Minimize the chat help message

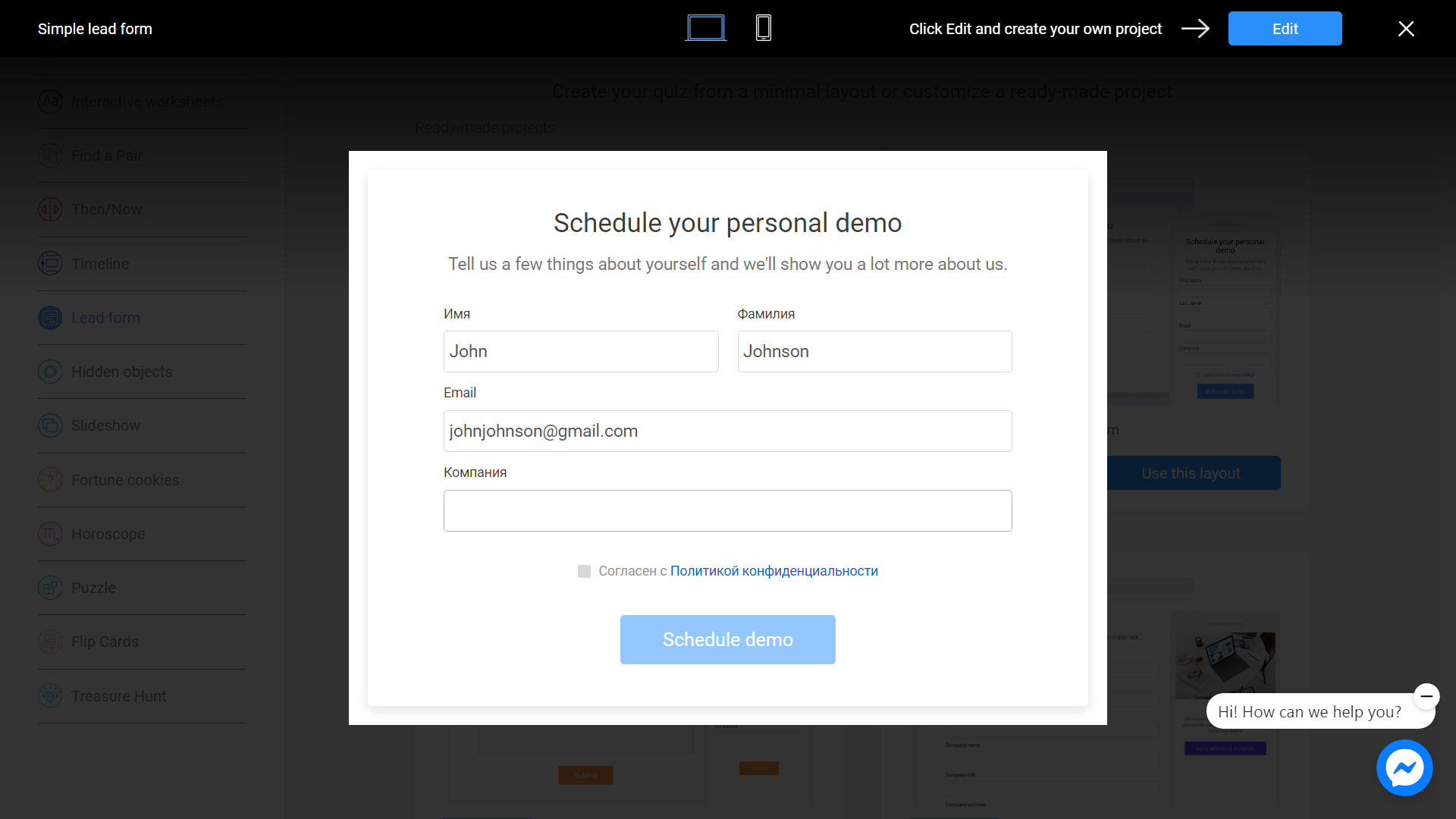click(1426, 696)
